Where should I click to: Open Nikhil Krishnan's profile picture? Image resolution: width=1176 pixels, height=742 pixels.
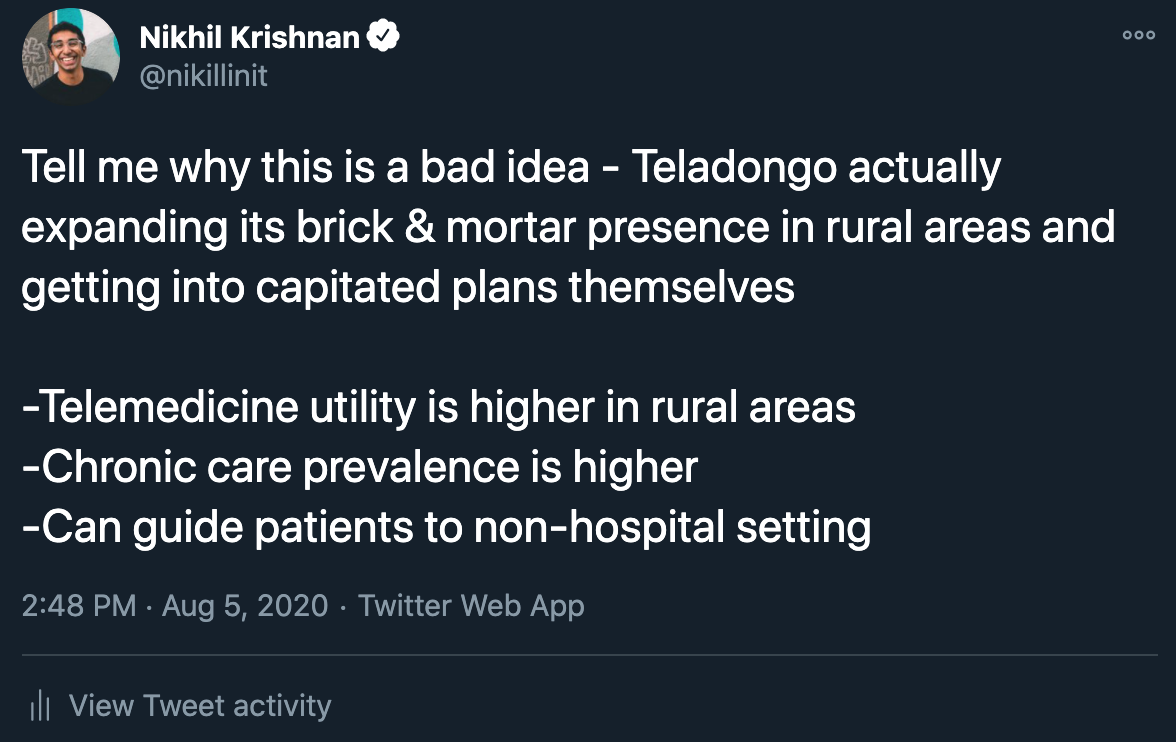pyautogui.click(x=70, y=56)
